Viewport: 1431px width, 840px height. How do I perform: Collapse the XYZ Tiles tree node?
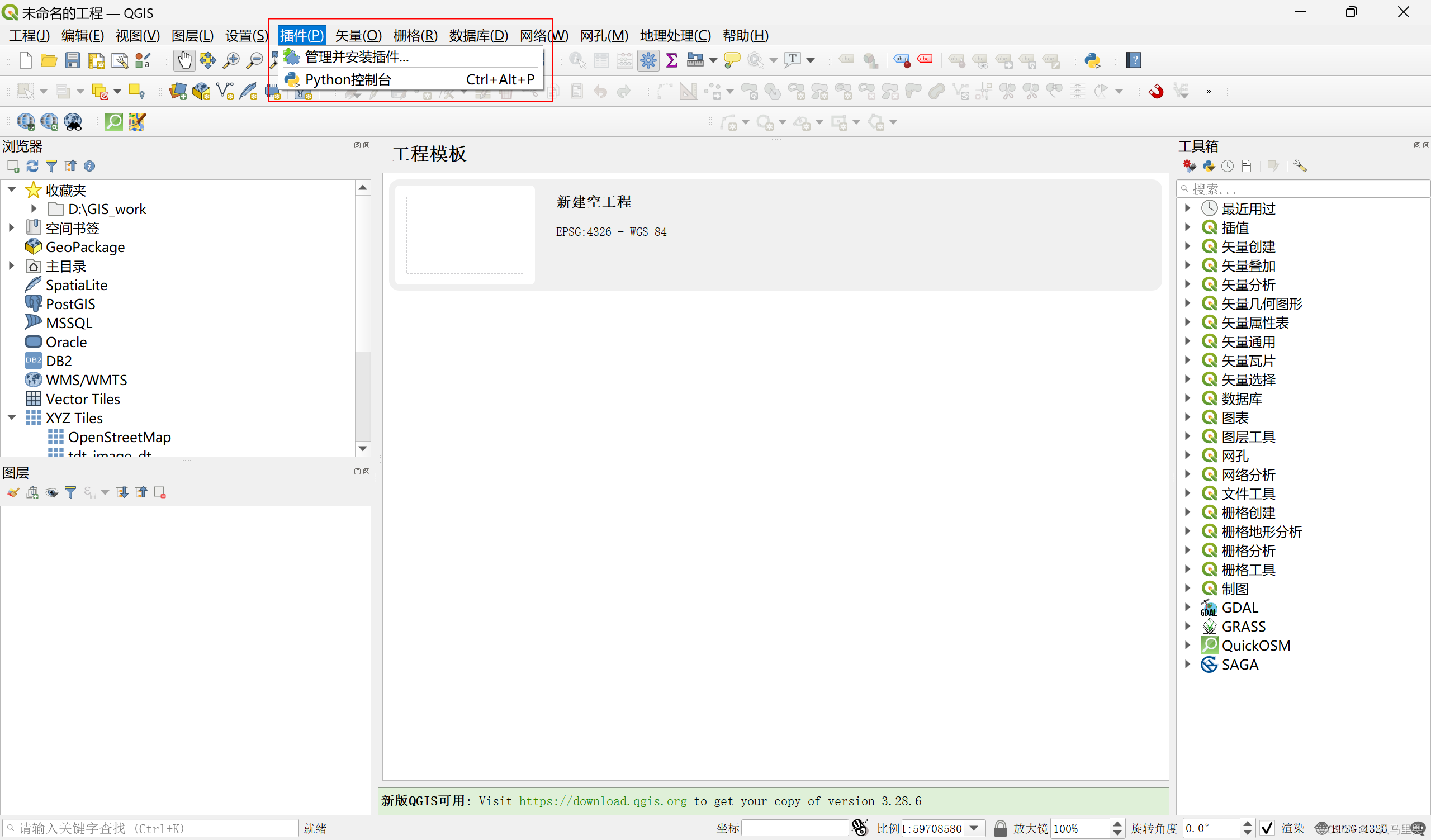coord(12,417)
